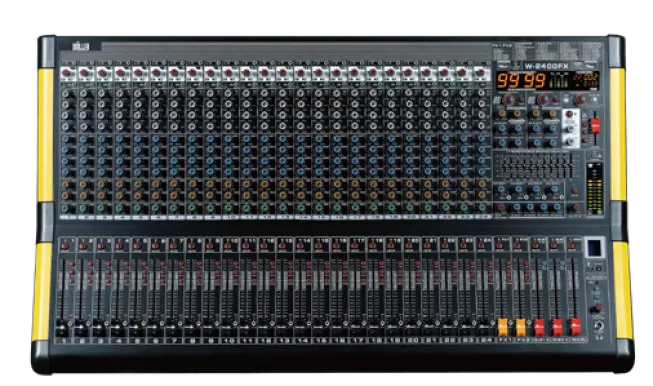Click the channel 10 fader knob
This screenshot has width=653, height=386.
(x=227, y=327)
